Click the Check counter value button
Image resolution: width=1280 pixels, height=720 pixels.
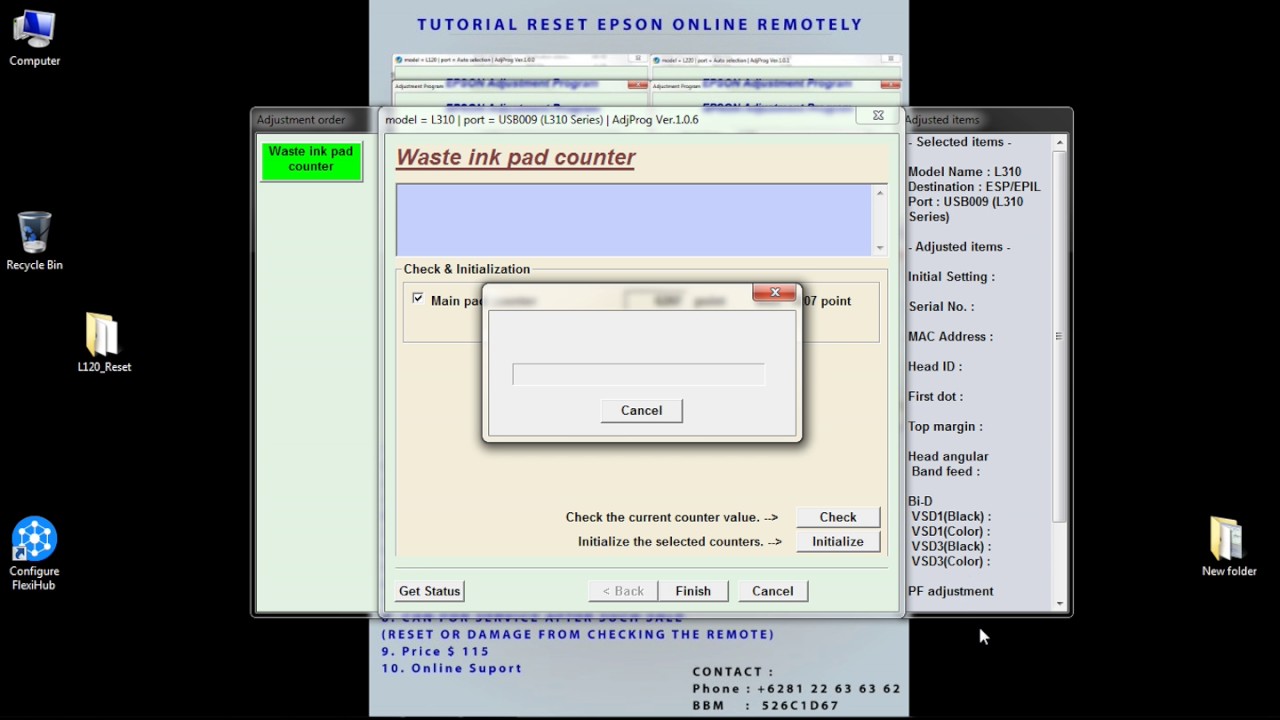838,517
